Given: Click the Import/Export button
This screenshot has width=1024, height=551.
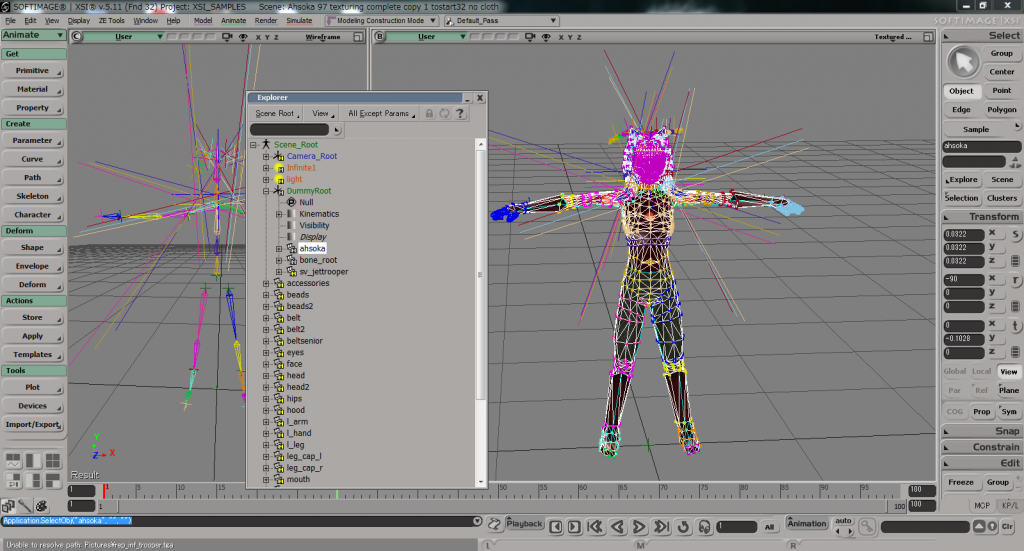Looking at the screenshot, I should pyautogui.click(x=33, y=424).
